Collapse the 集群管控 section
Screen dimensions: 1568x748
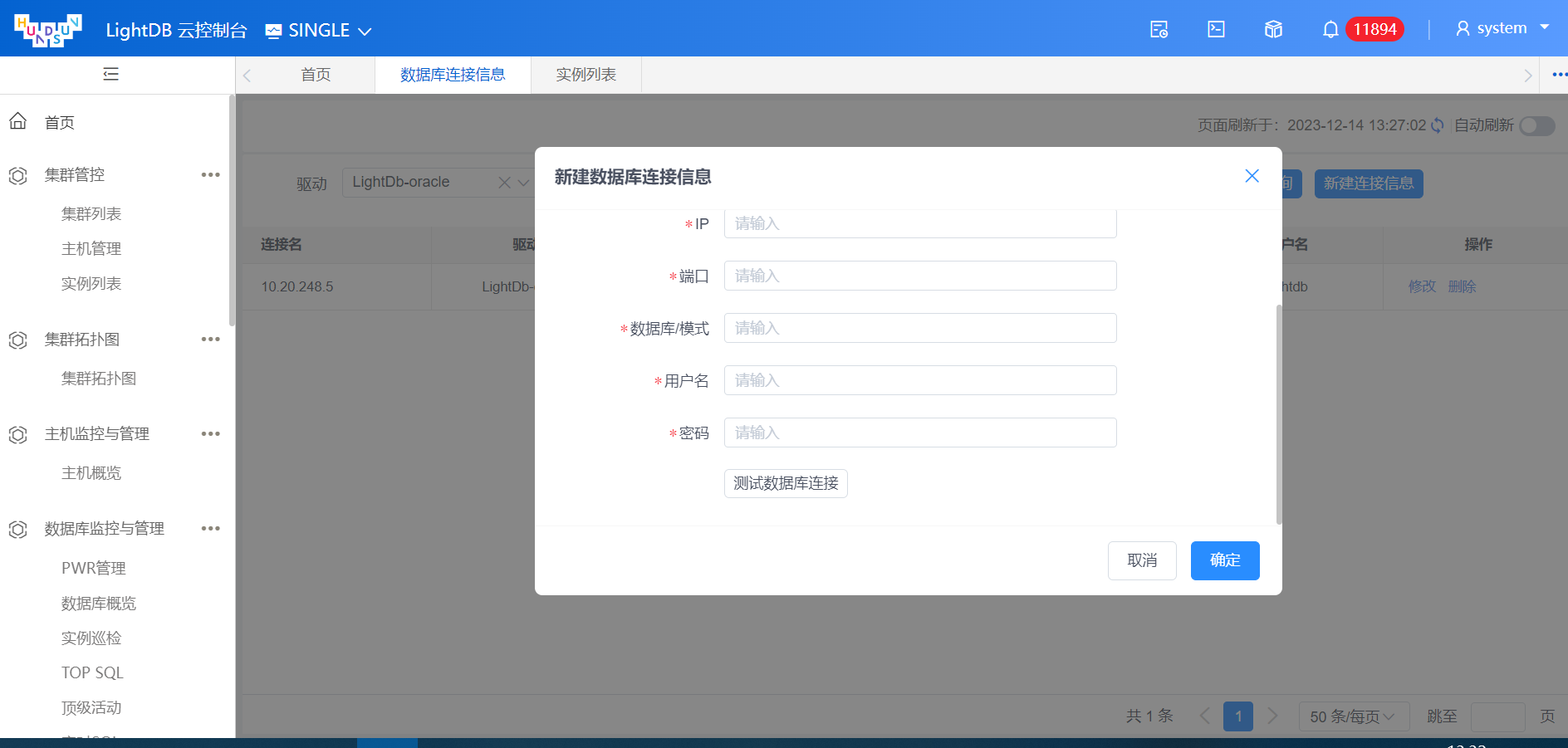coord(75,175)
